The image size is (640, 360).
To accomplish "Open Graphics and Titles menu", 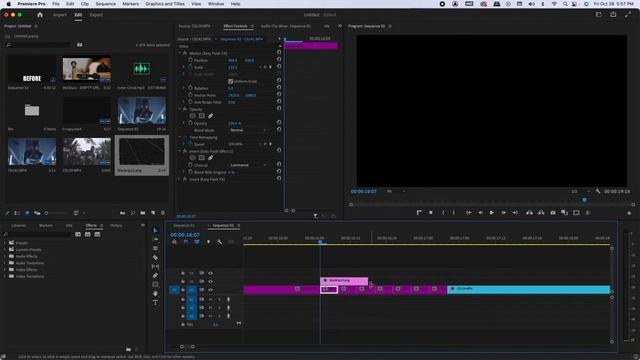I will pyautogui.click(x=165, y=4).
